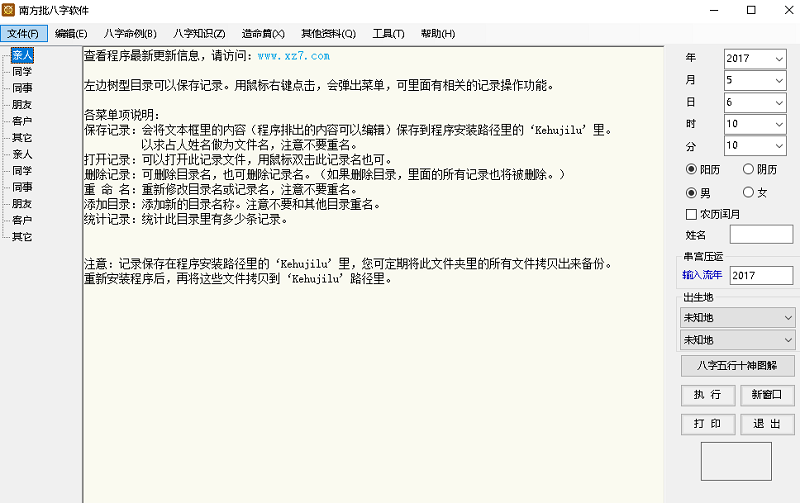The width and height of the screenshot is (800, 503).
Task: Click the blue 输入流年 label
Action: point(702,274)
